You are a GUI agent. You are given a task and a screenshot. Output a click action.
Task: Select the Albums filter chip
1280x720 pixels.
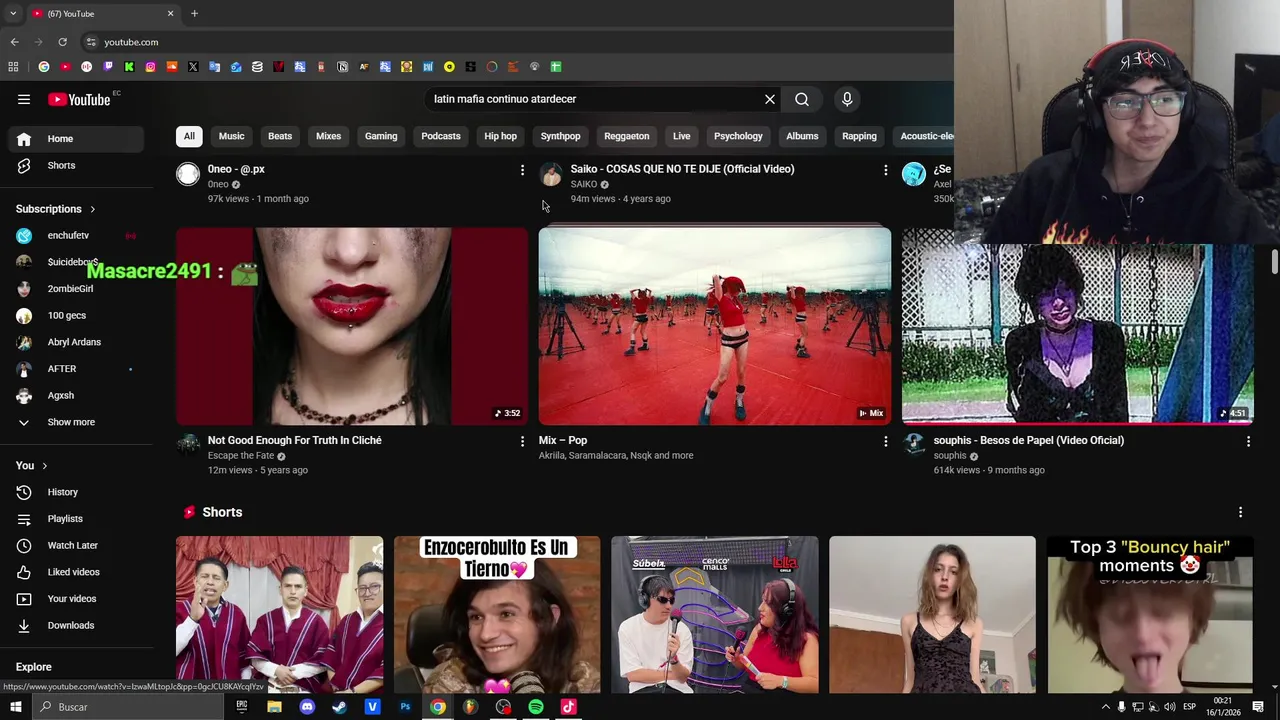(802, 136)
